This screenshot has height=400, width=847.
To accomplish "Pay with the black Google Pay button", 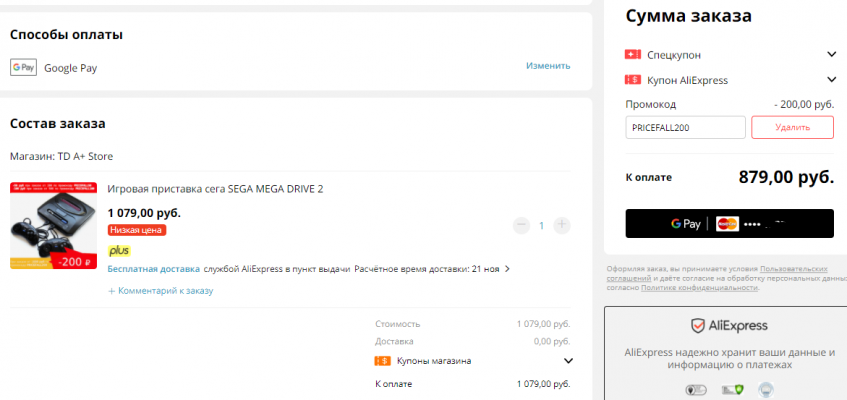I will click(729, 223).
